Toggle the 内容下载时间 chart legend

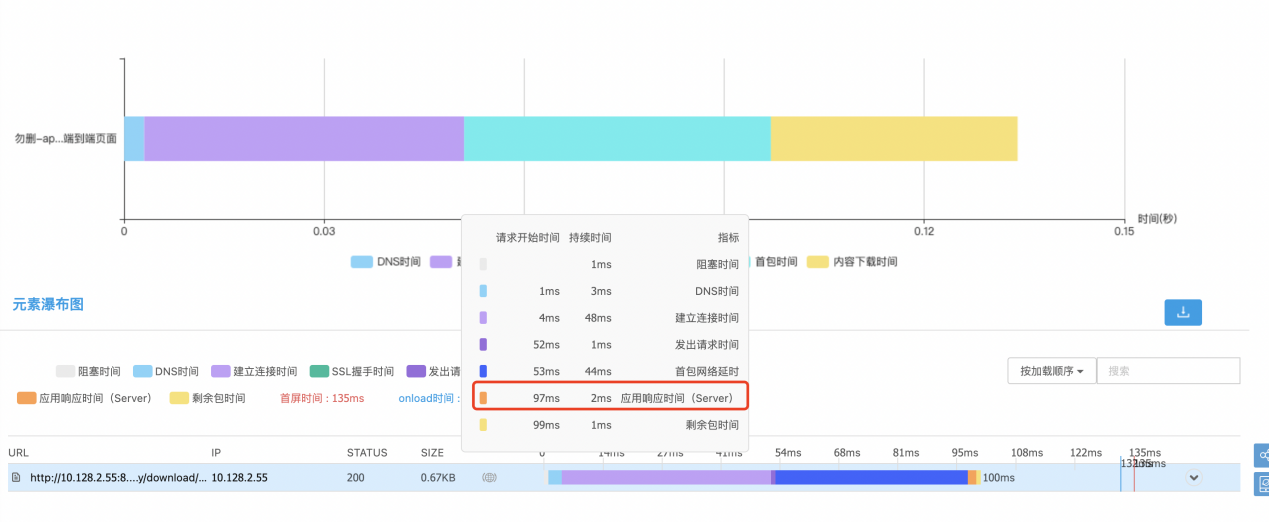852,262
